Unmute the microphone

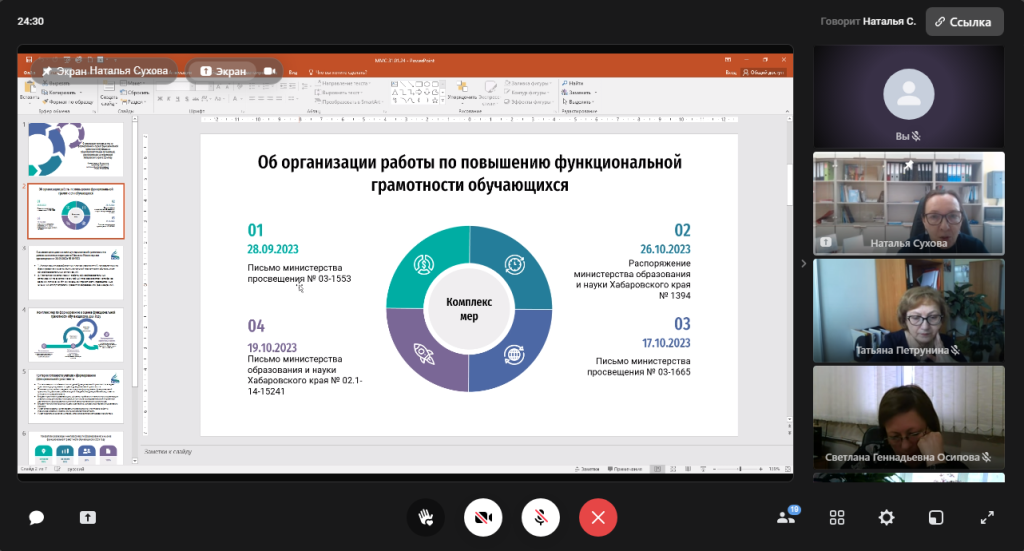(540, 517)
